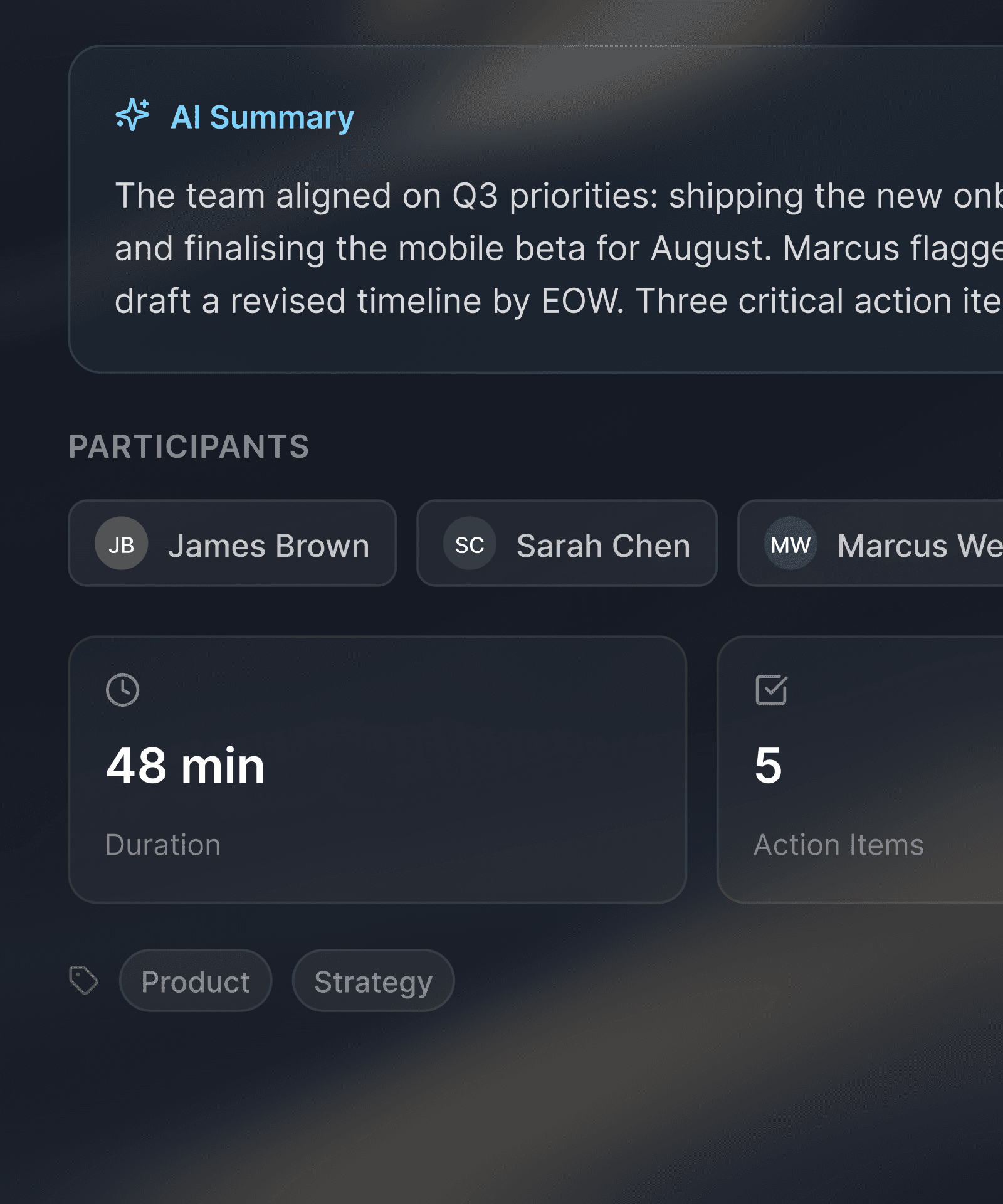Click the AI Summary sparkle icon
Image resolution: width=1003 pixels, height=1204 pixels.
click(133, 115)
